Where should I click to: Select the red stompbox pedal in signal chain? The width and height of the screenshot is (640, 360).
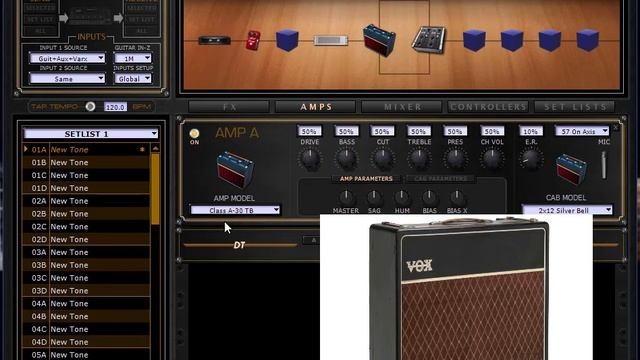tap(253, 40)
